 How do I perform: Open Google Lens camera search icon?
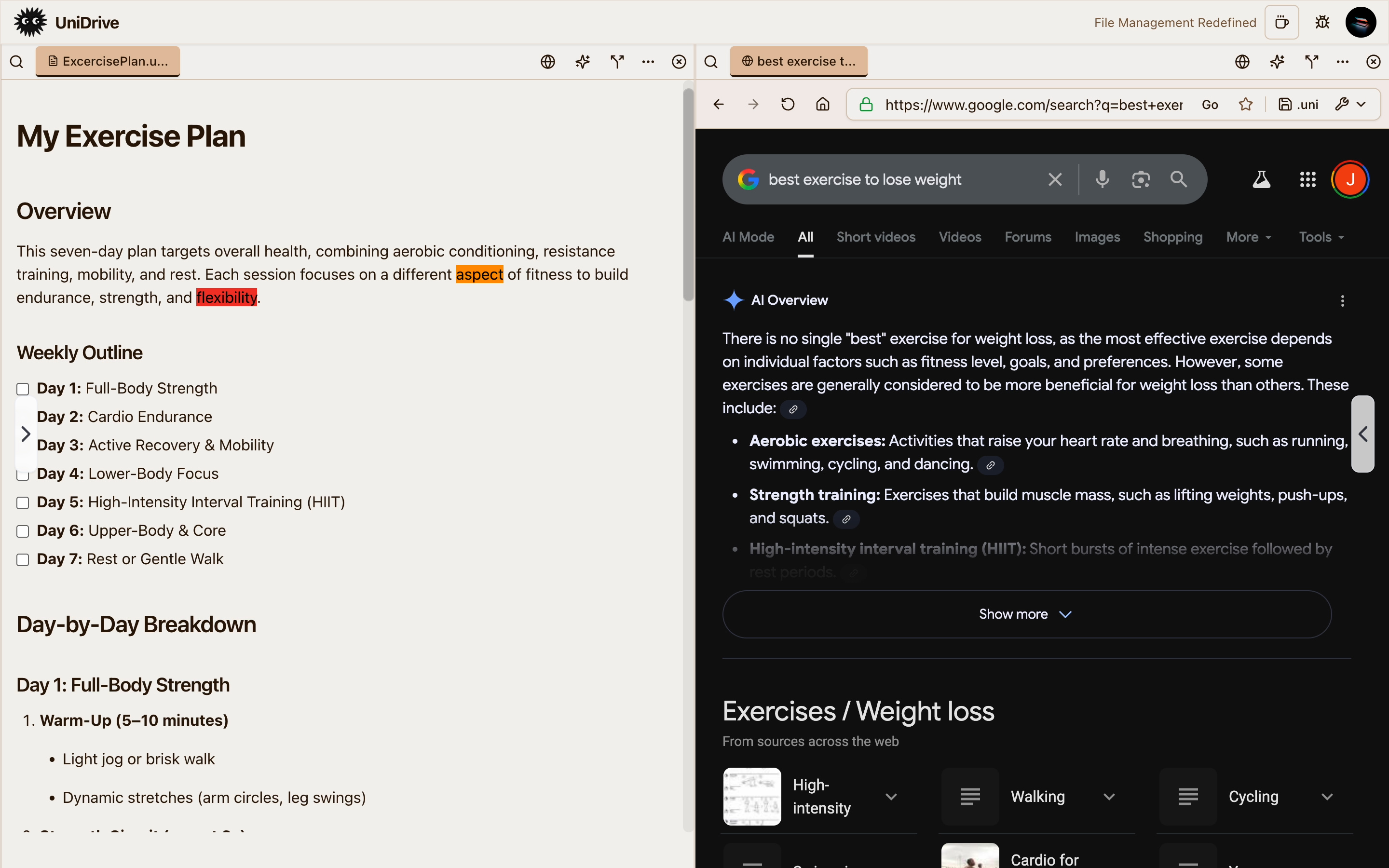click(1141, 179)
